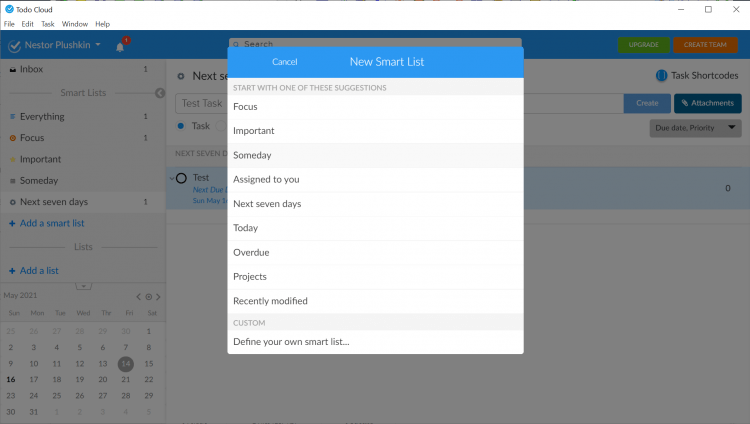Screen dimensions: 750x424
Task: Click the Everything list icon
Action: pos(13,116)
